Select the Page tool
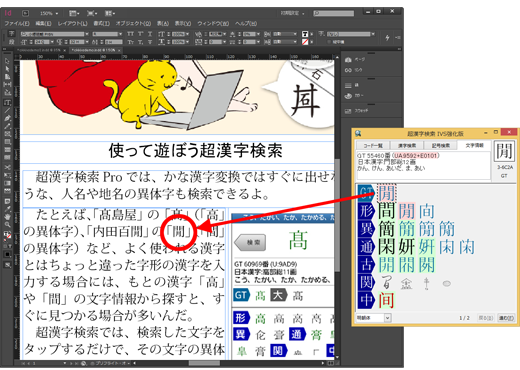The width and height of the screenshot is (520, 370). (7, 77)
